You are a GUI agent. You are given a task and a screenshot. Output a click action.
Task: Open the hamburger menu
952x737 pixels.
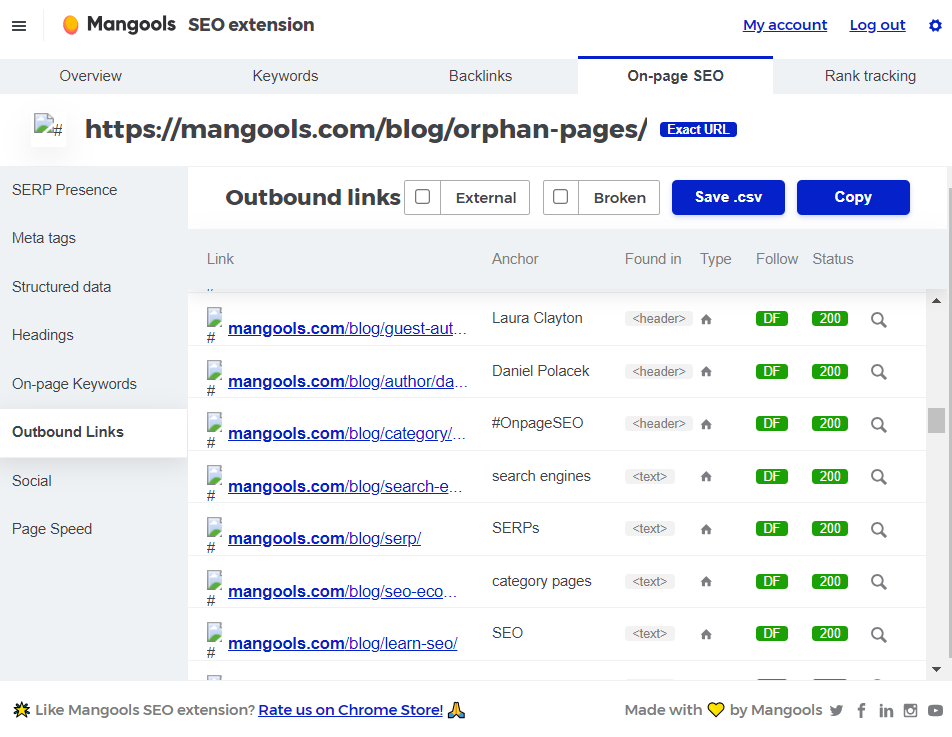pos(19,25)
